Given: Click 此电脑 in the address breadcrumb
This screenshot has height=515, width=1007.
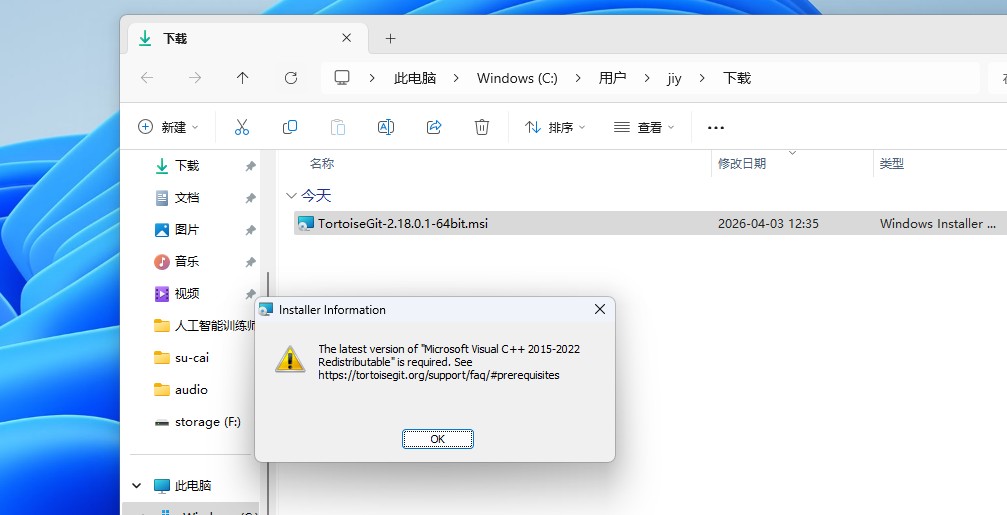Looking at the screenshot, I should coord(415,78).
